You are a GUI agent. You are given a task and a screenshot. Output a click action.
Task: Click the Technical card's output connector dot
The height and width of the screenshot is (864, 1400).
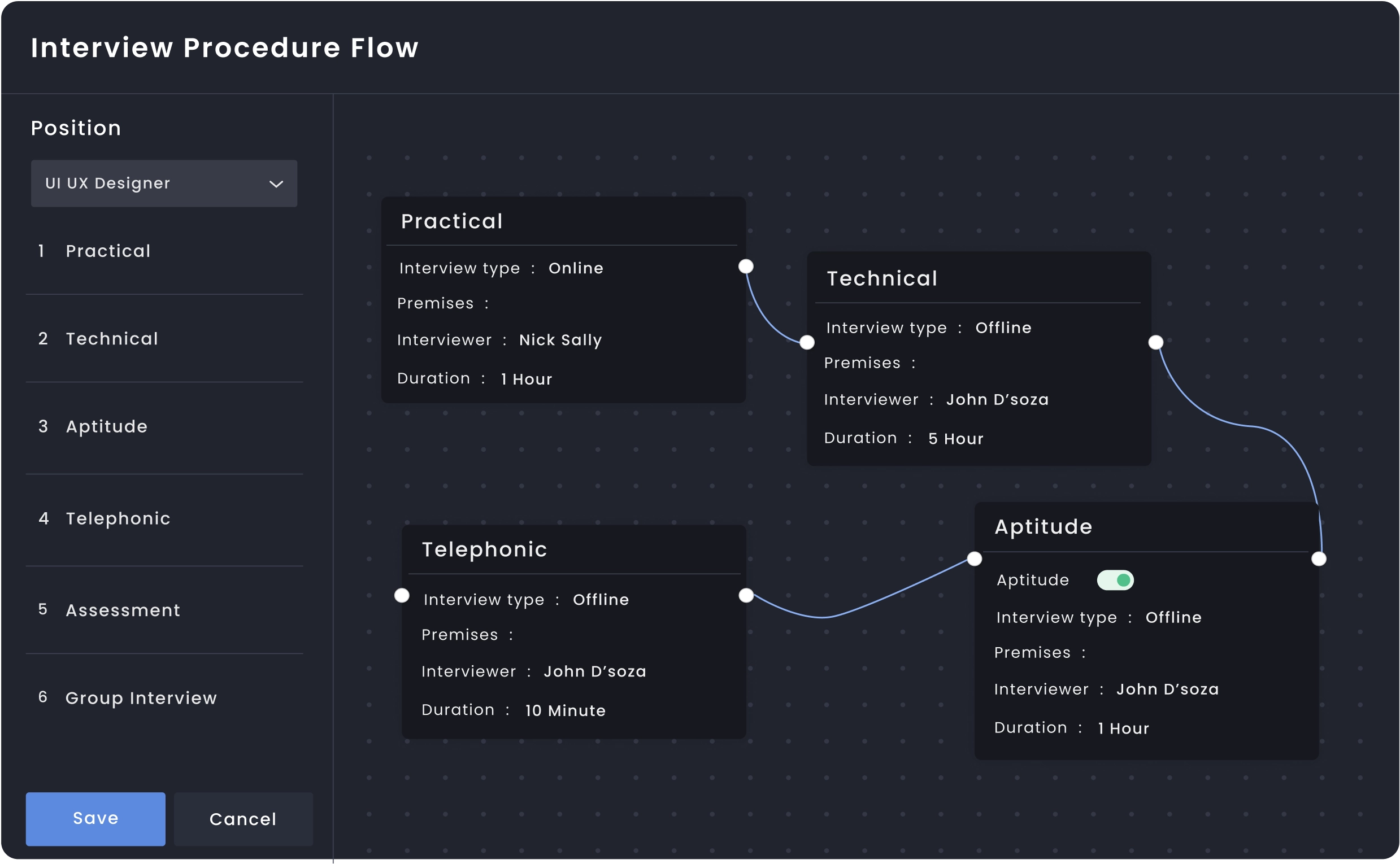click(1155, 342)
